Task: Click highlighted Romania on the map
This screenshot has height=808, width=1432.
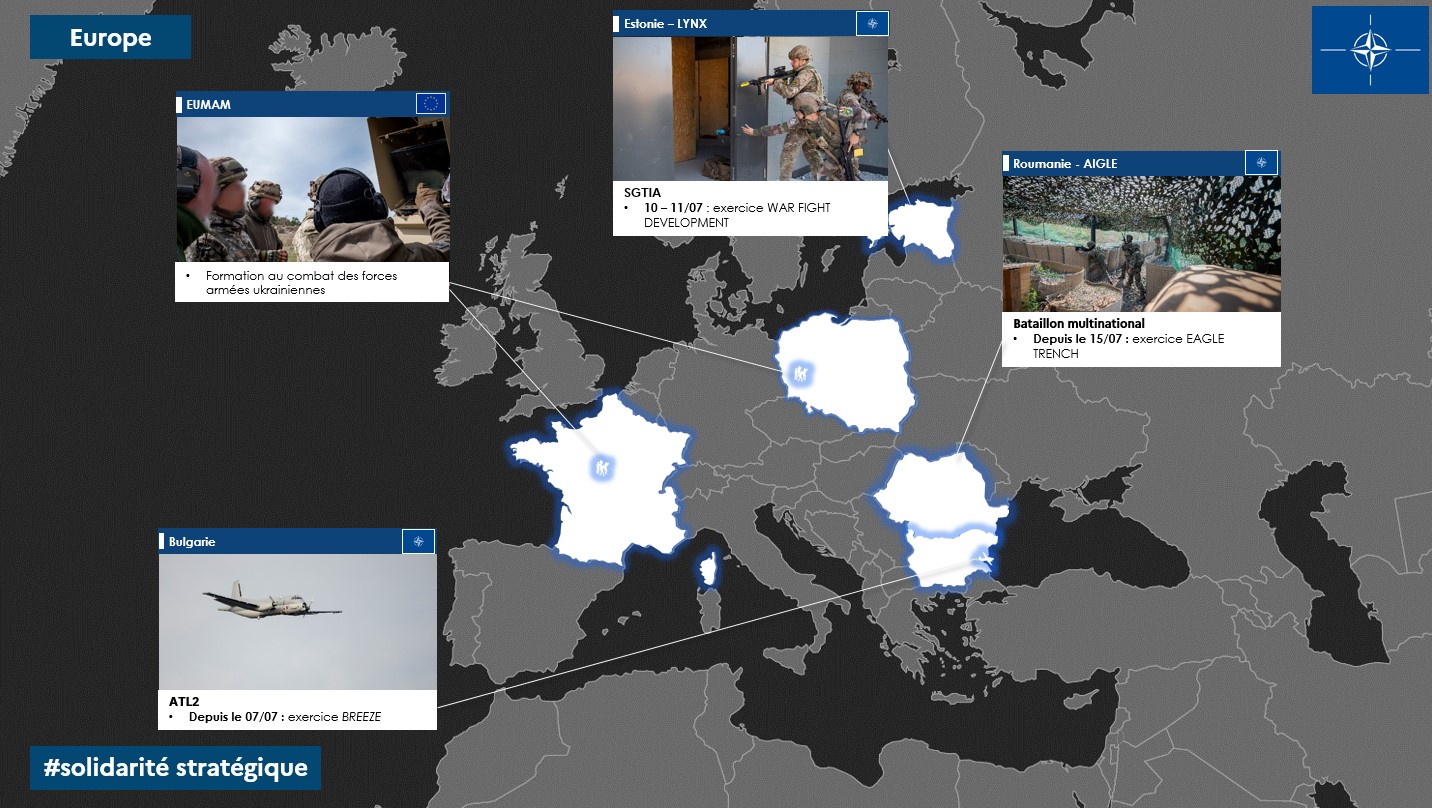Action: [940, 492]
